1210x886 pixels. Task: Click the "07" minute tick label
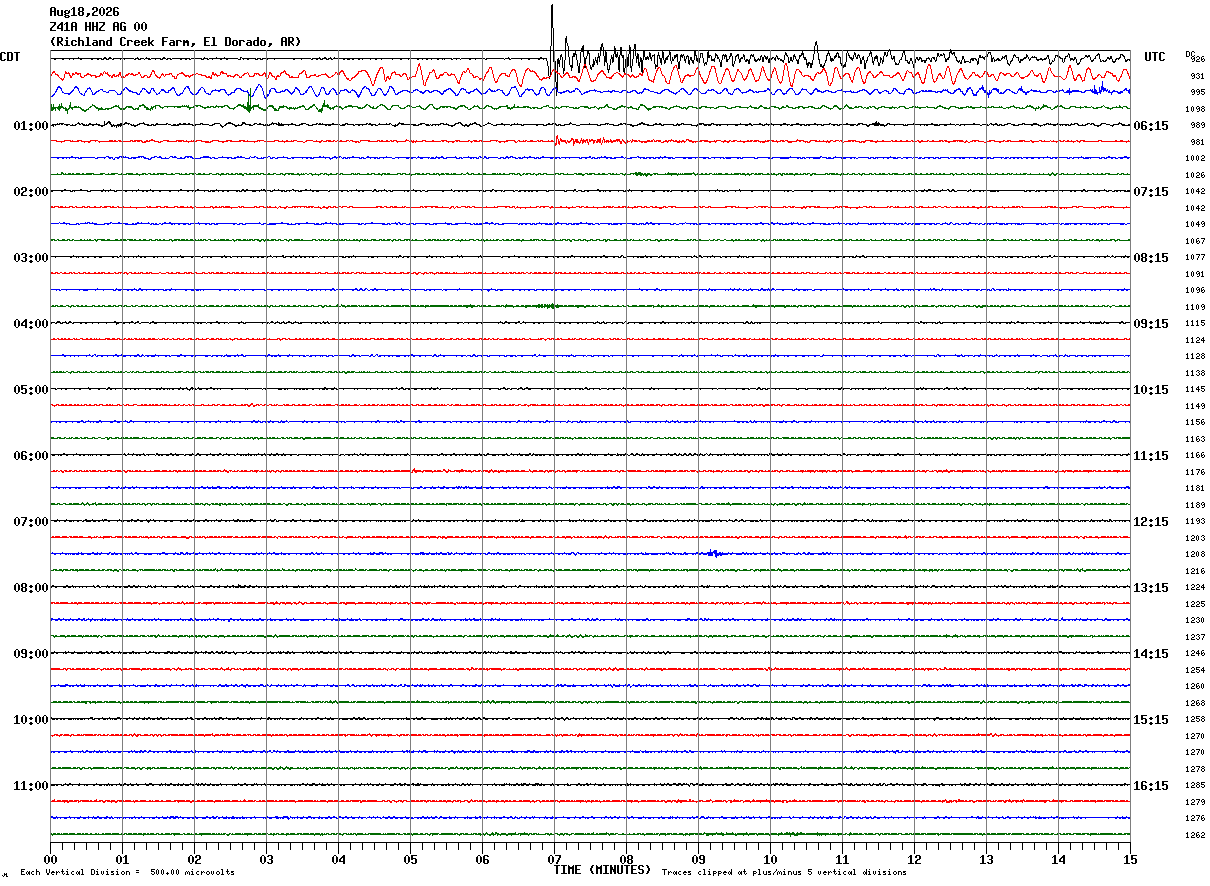[554, 859]
